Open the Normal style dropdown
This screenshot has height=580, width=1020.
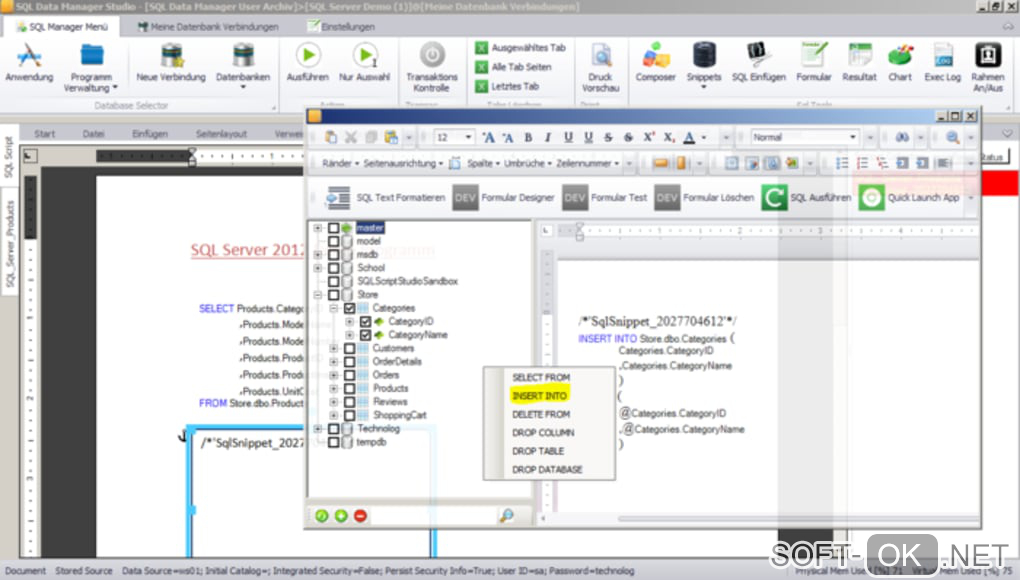pos(852,137)
